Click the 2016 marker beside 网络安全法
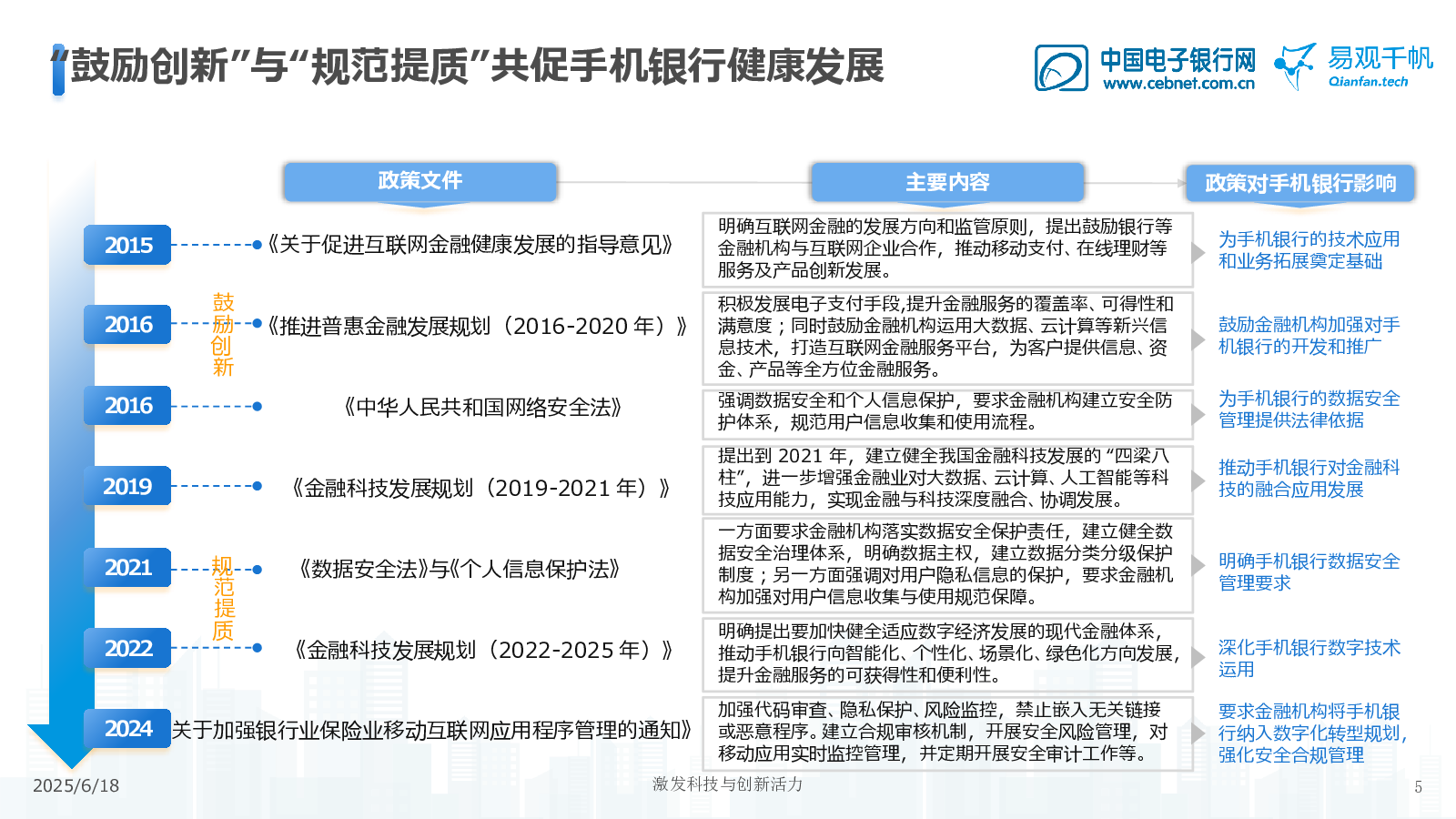Viewport: 1456px width, 819px height. (127, 405)
